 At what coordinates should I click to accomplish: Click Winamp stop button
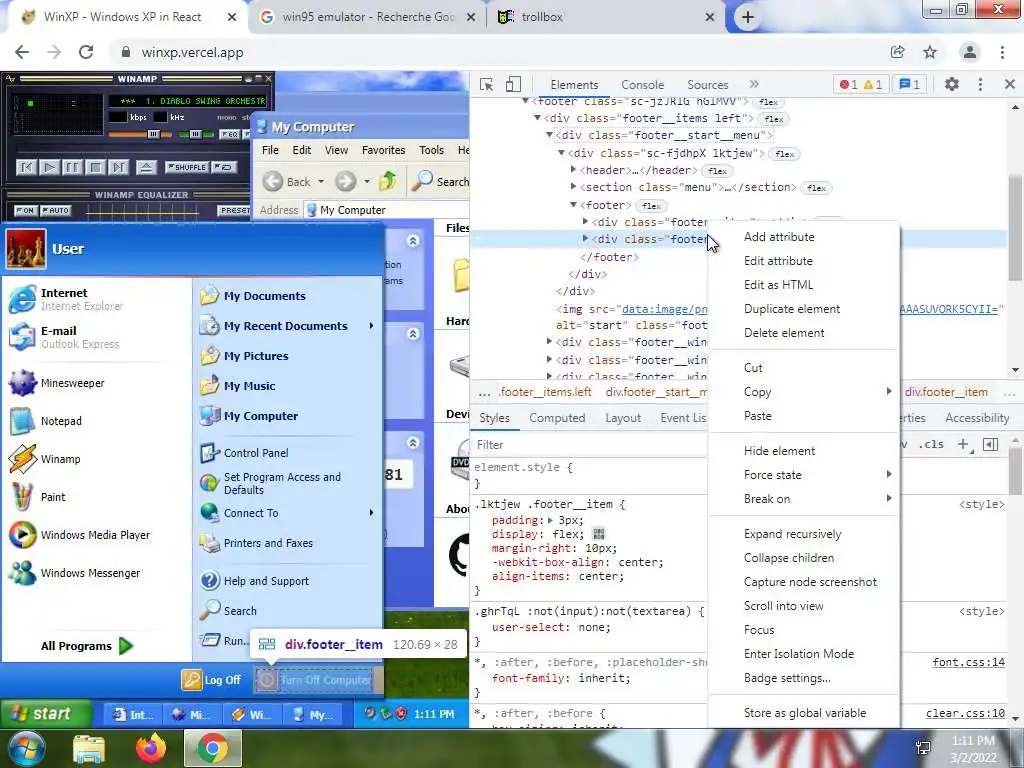95,167
